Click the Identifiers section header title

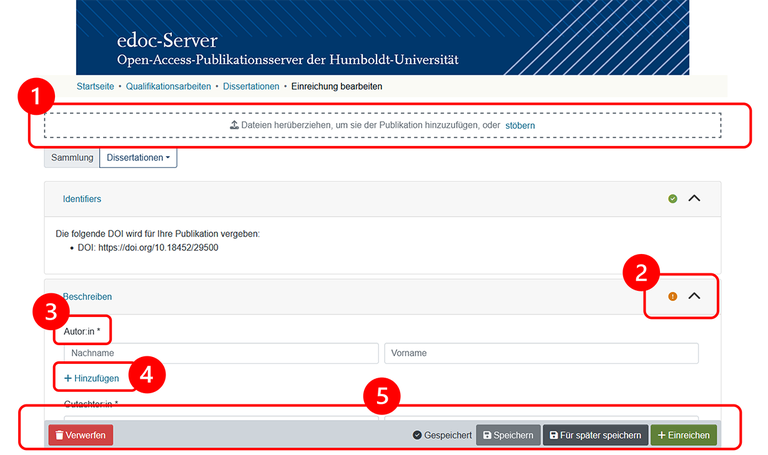[82, 200]
